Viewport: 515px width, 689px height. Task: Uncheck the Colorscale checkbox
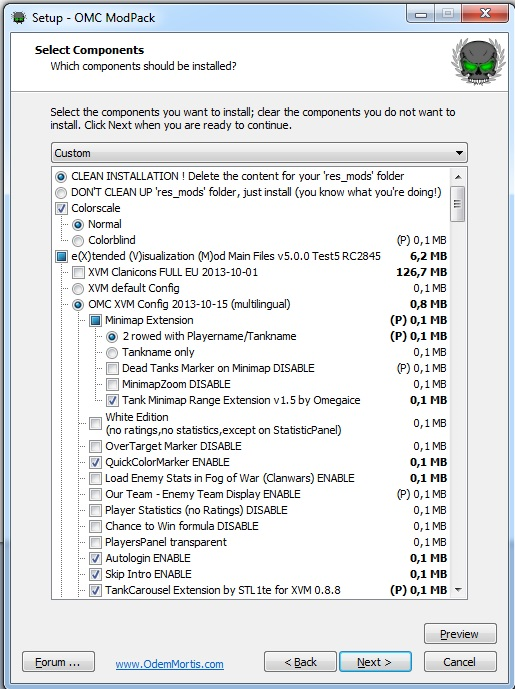coord(62,208)
